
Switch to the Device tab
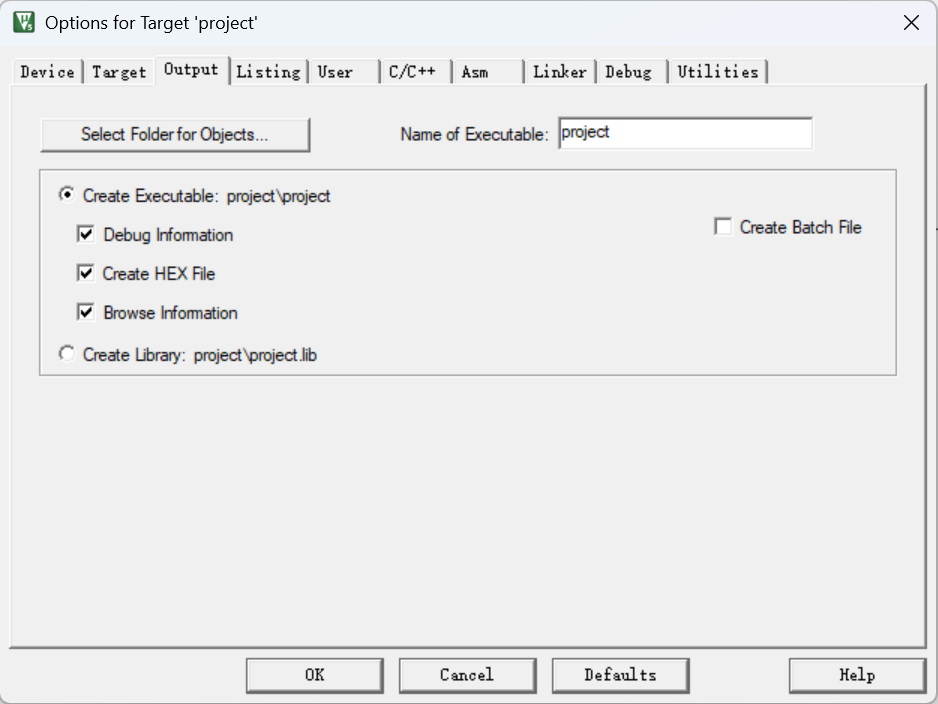pyautogui.click(x=47, y=72)
